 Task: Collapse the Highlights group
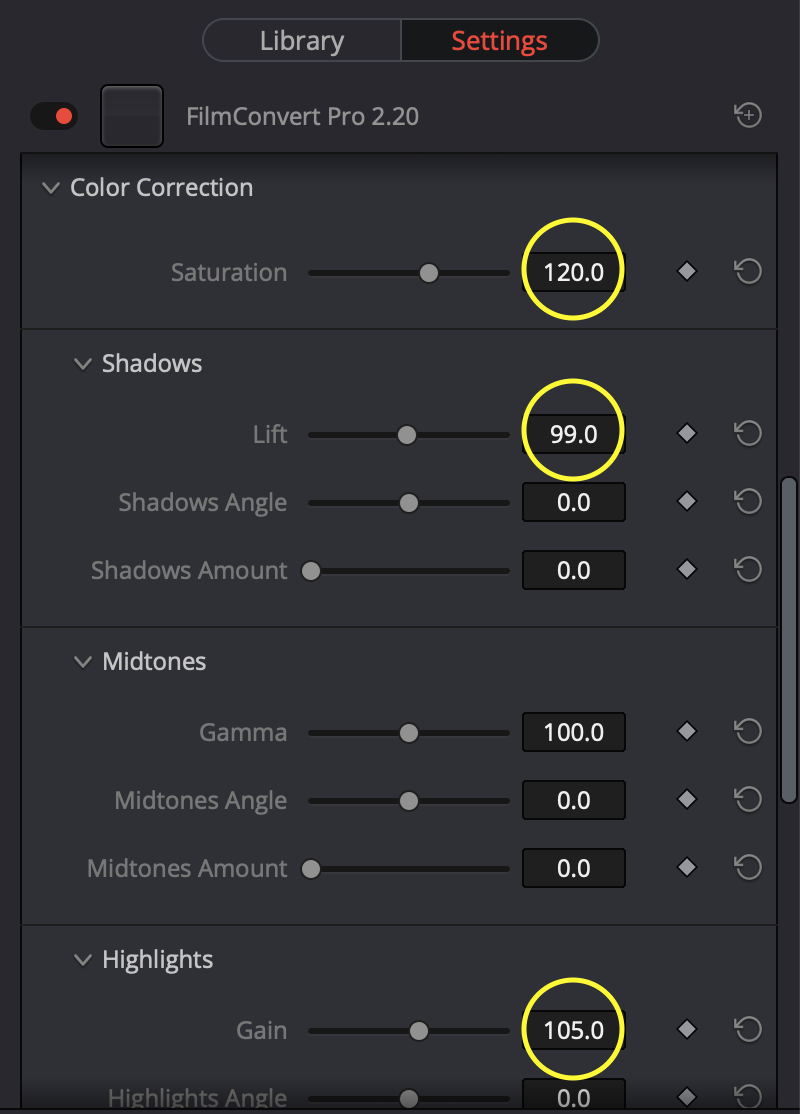[x=83, y=959]
